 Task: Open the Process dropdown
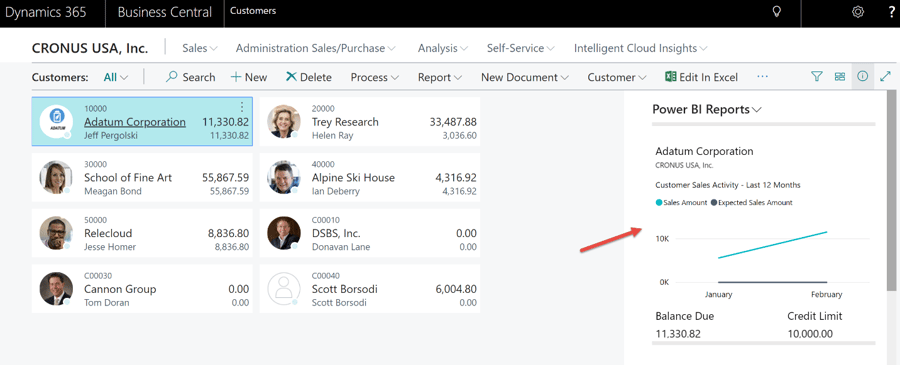tap(375, 77)
